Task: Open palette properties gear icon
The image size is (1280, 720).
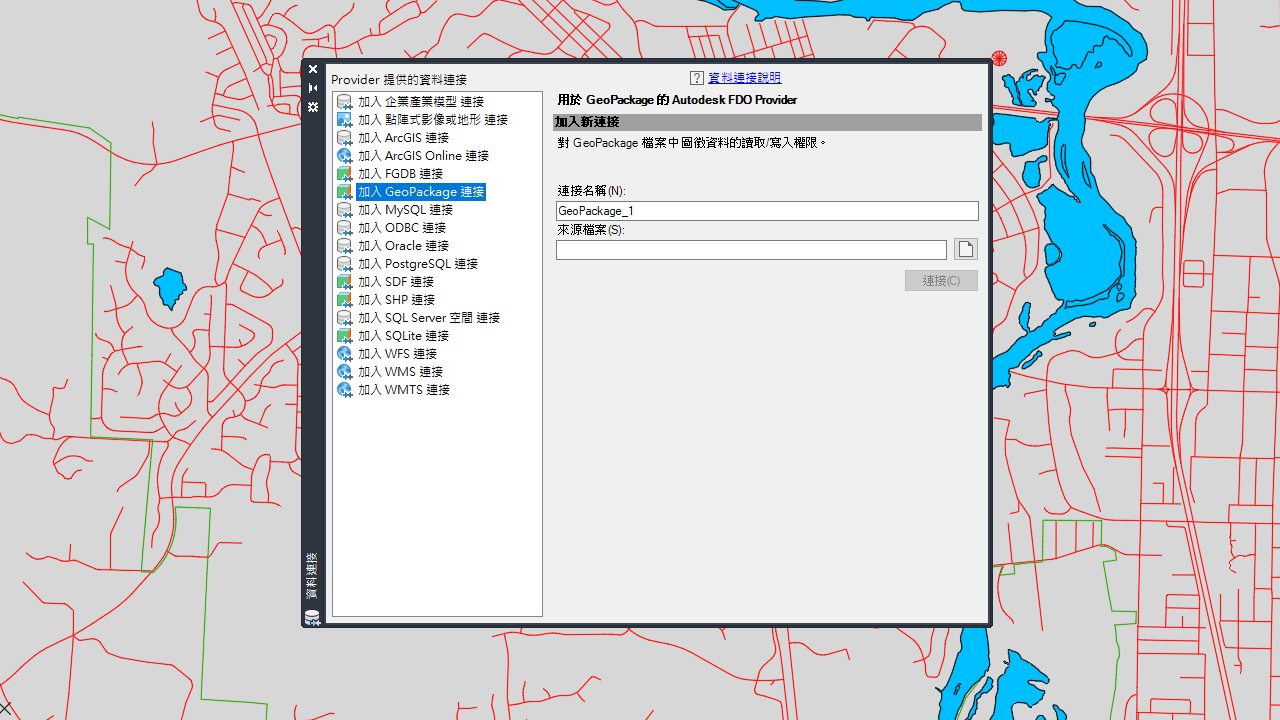Action: pyautogui.click(x=313, y=107)
